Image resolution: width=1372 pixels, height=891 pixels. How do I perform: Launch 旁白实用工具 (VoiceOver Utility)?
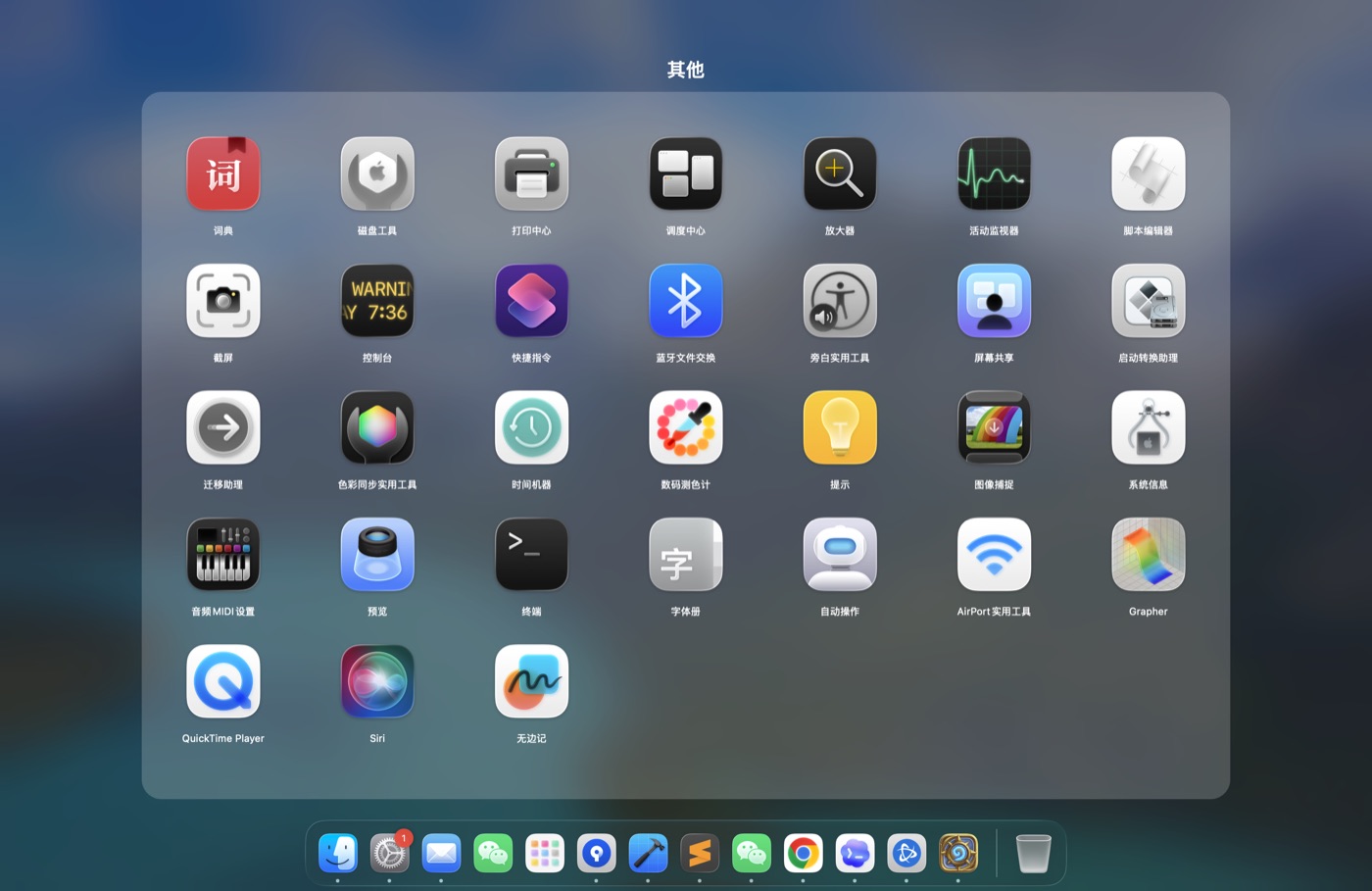coord(840,301)
